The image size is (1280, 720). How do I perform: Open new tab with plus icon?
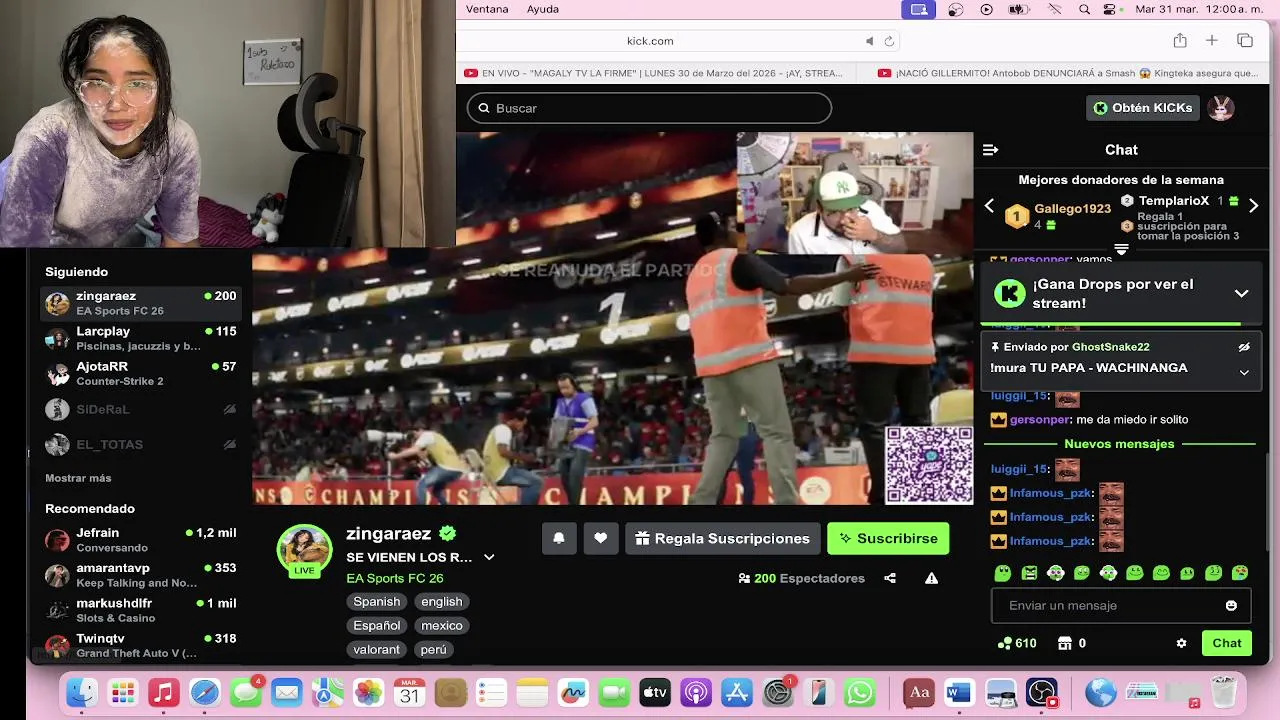(1211, 40)
